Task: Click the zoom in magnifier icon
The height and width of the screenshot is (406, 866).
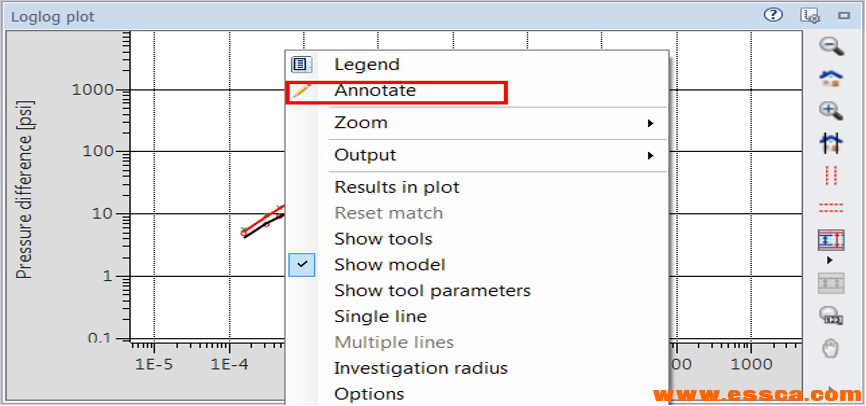Action: click(x=831, y=111)
